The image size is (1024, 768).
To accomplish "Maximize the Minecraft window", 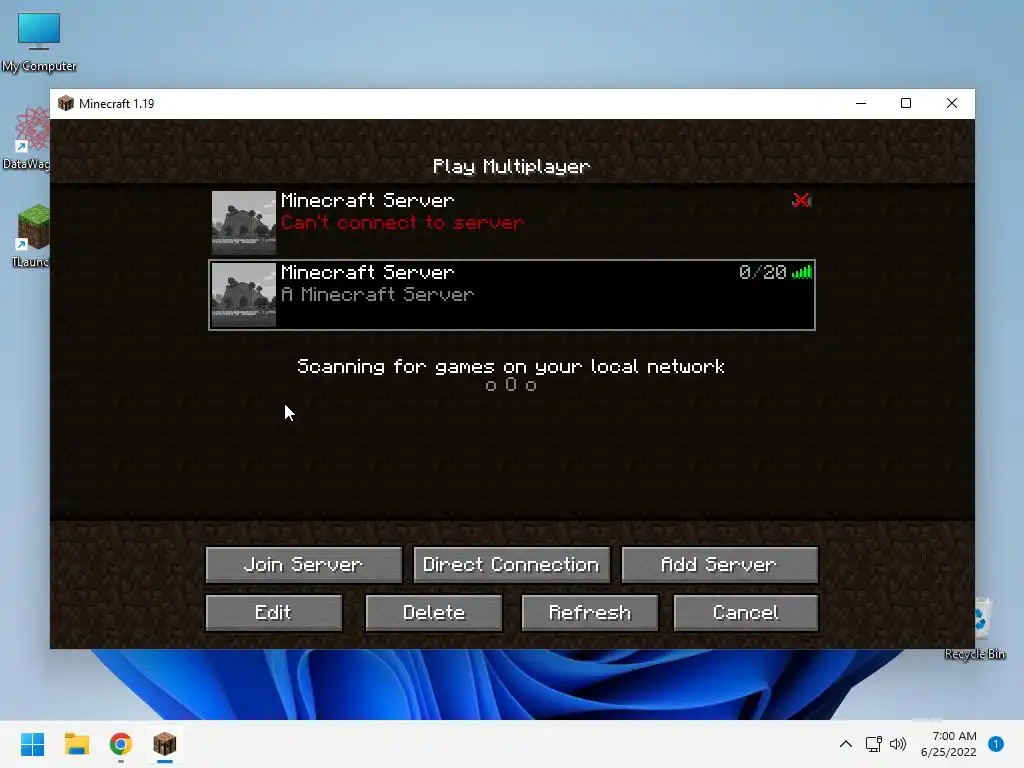I will pyautogui.click(x=906, y=103).
